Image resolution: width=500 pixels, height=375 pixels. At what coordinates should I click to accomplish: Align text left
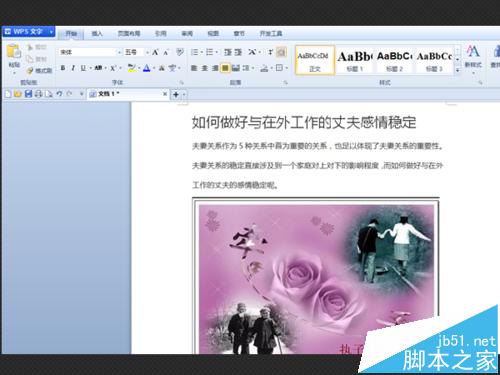[x=194, y=68]
